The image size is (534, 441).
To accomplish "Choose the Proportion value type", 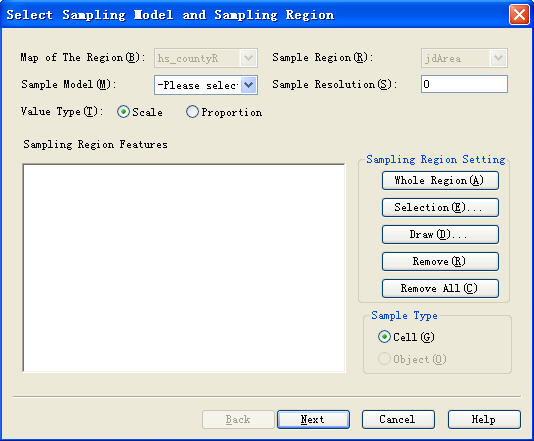I will 192,112.
